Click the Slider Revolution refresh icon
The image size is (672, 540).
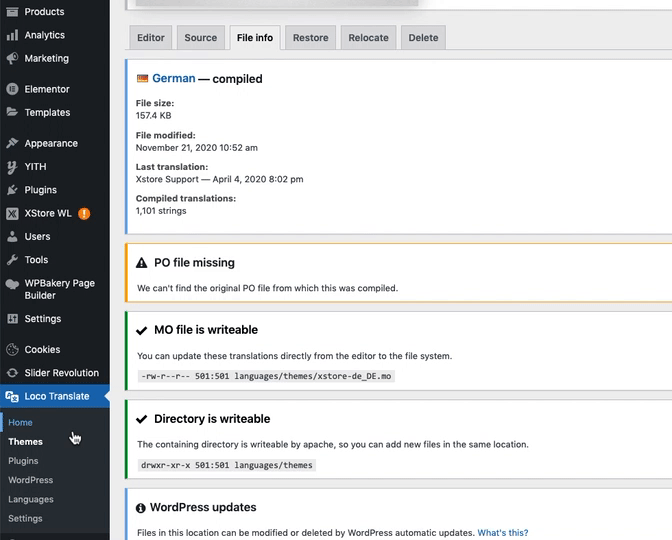(x=12, y=373)
